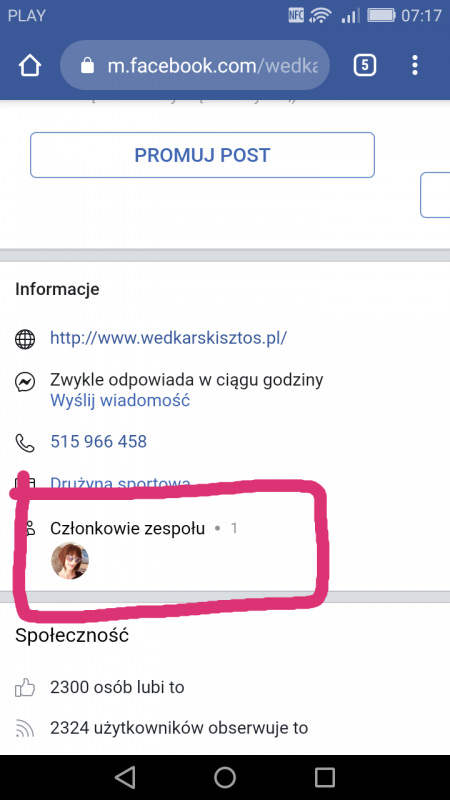Tap the browser home icon
The height and width of the screenshot is (800, 450).
30,66
